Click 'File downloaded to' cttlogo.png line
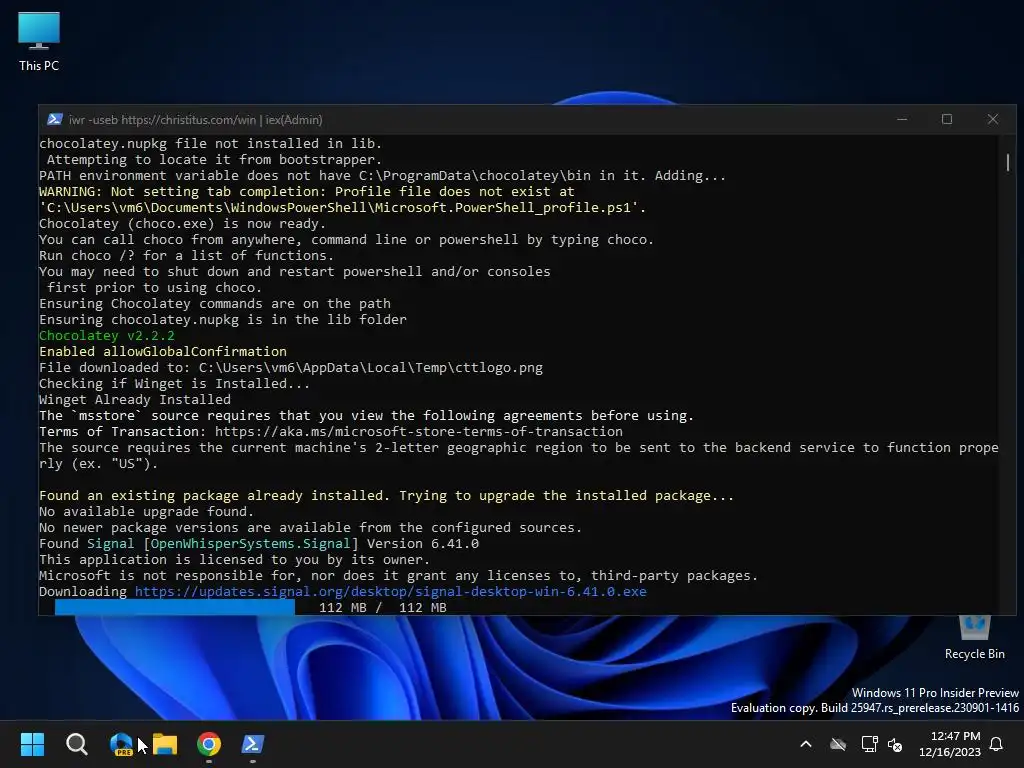This screenshot has height=768, width=1024. tap(291, 368)
